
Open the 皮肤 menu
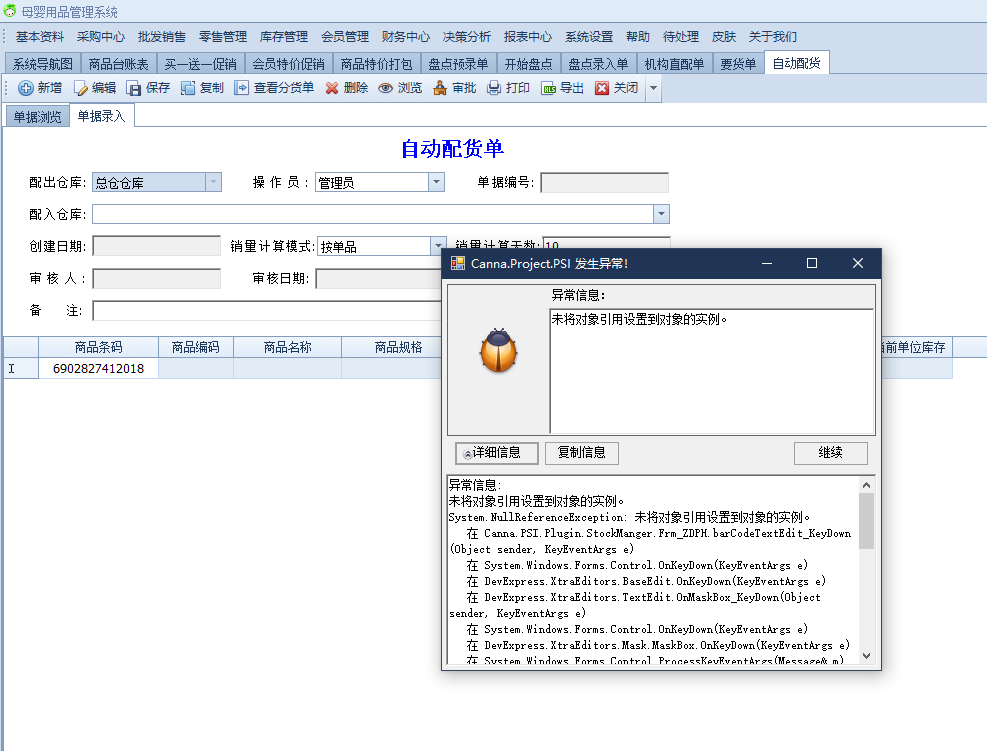[x=724, y=37]
